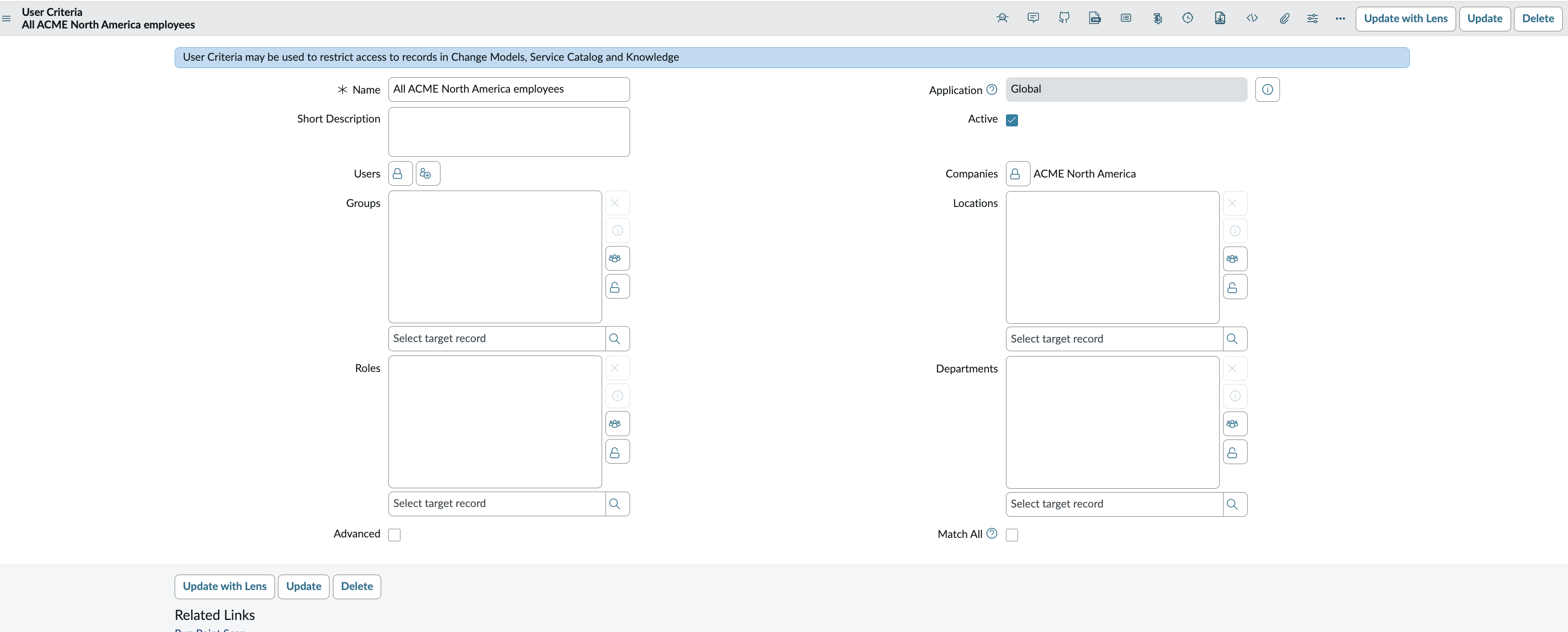
Task: Click the Roles people icon
Action: click(x=617, y=424)
